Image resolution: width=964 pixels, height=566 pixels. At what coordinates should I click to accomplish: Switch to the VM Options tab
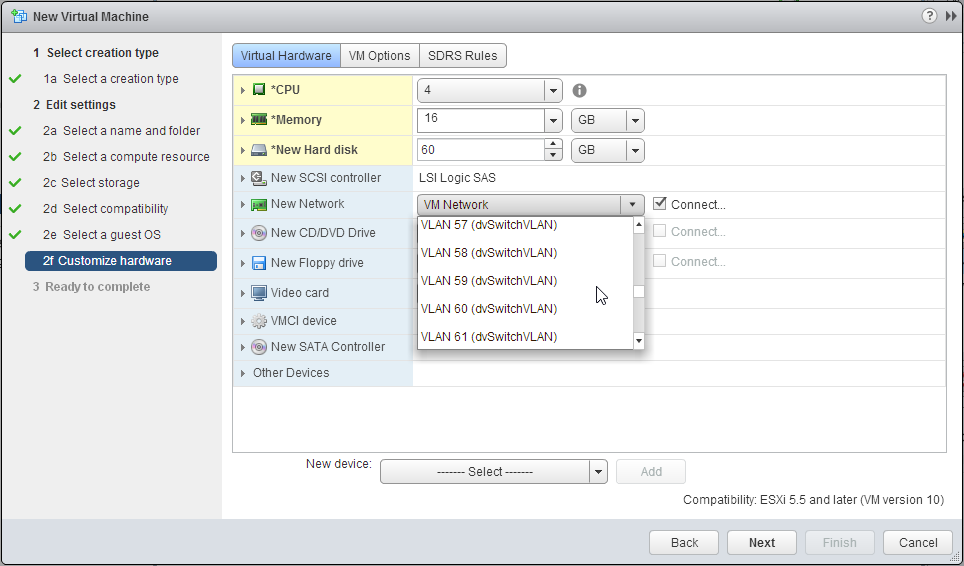[x=379, y=55]
